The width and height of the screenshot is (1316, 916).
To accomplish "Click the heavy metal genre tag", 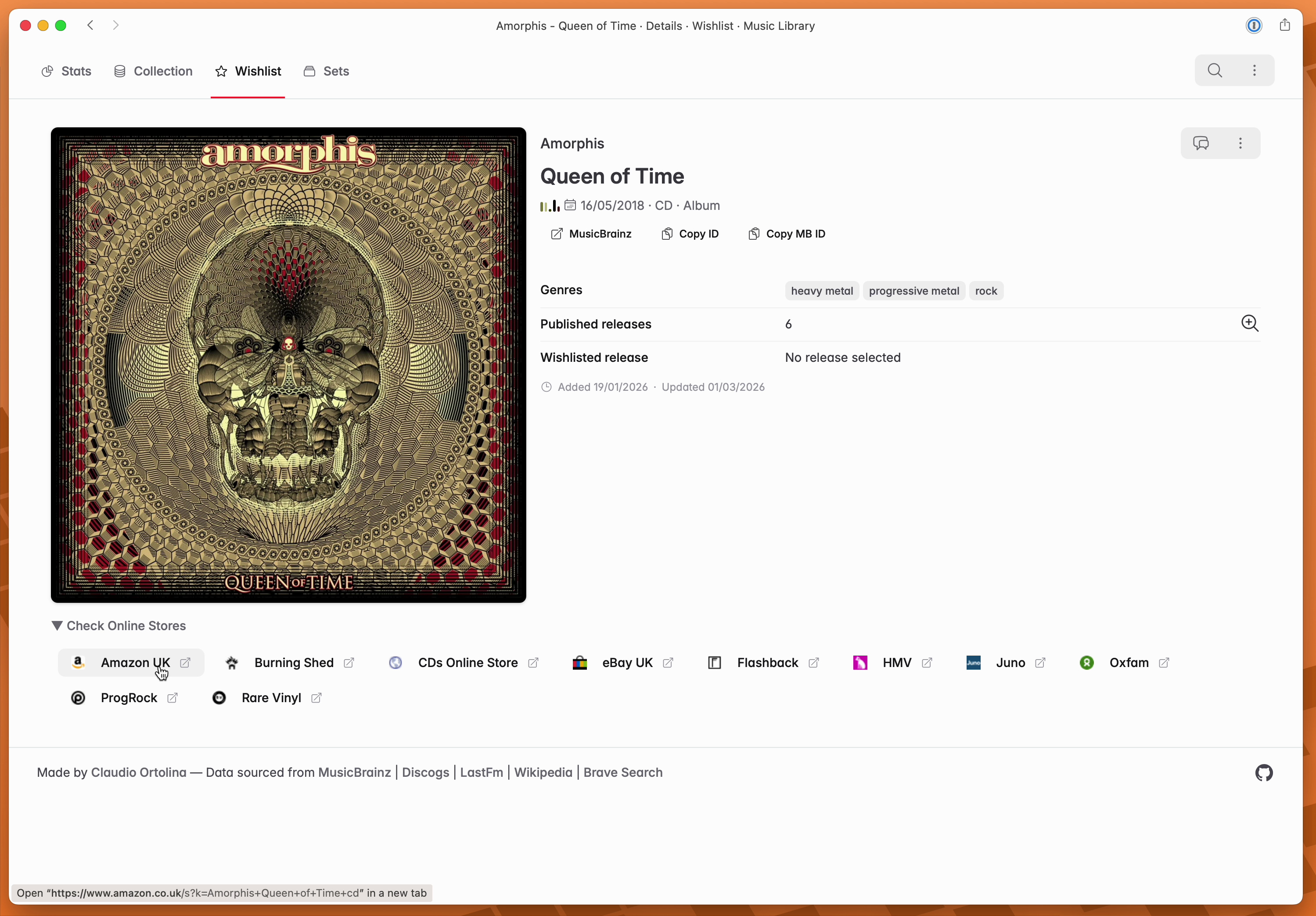I will (x=822, y=291).
